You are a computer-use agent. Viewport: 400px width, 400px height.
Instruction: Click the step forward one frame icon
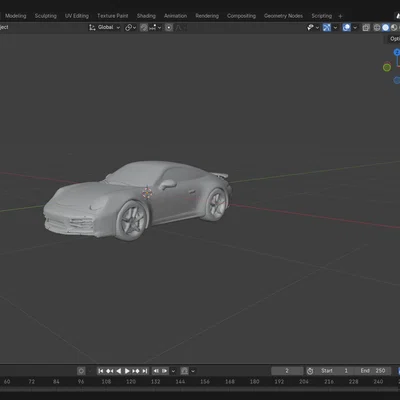165,371
